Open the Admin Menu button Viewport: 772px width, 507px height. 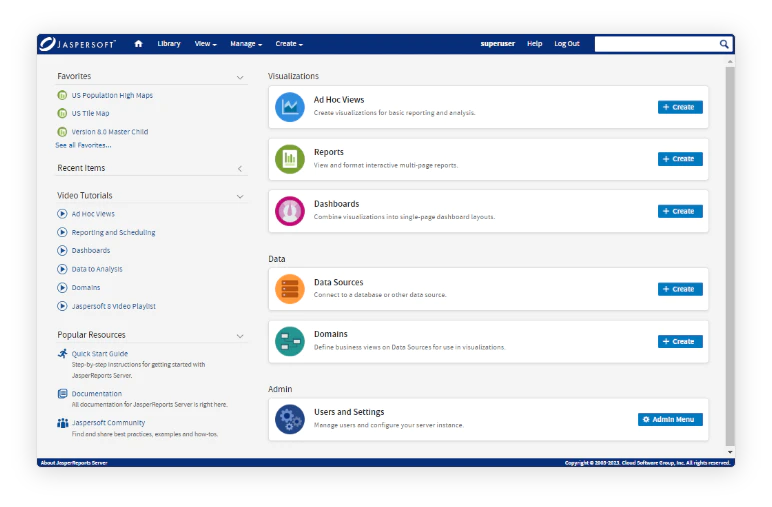click(670, 419)
